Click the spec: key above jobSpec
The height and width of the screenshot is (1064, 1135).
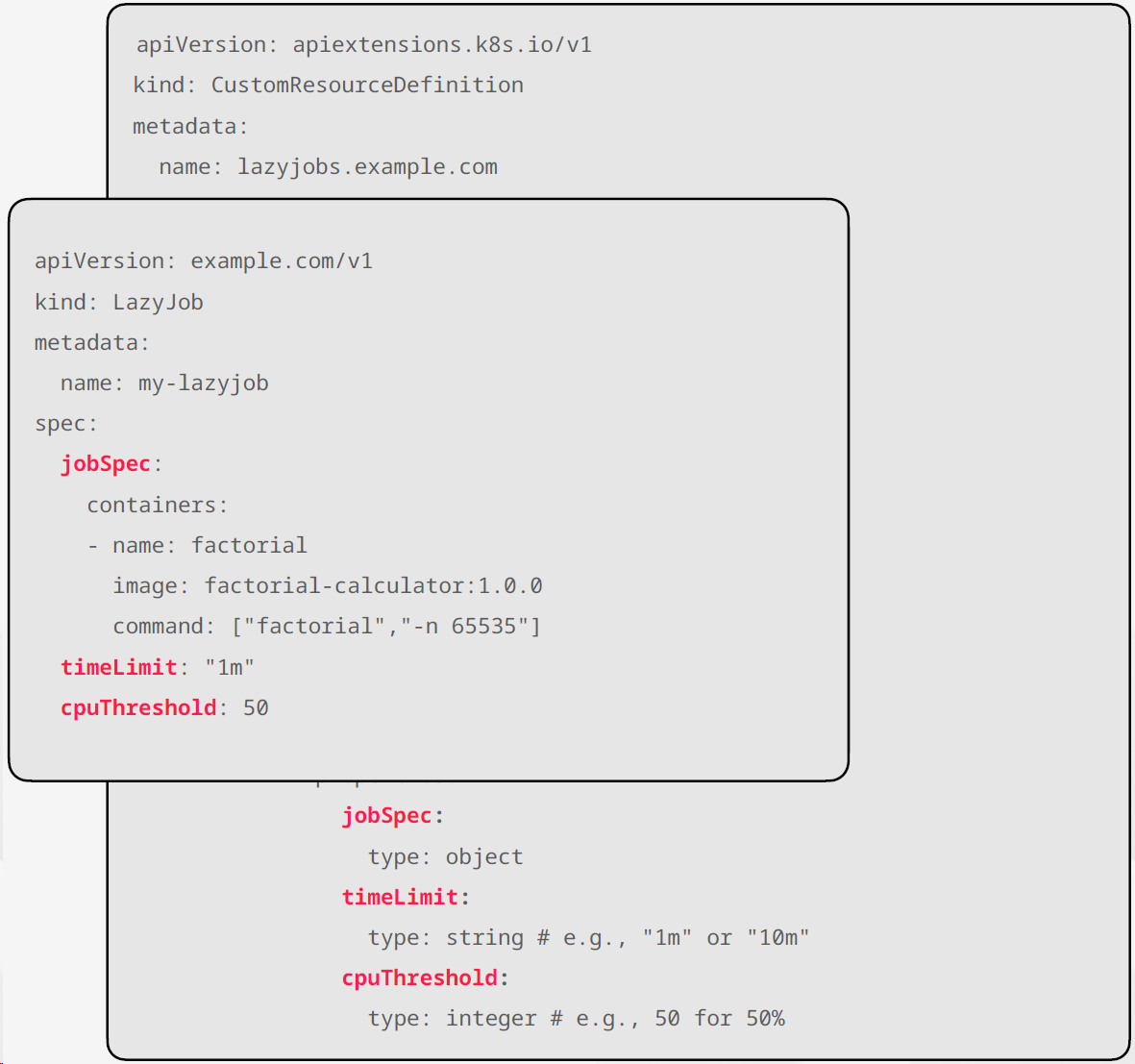65,424
